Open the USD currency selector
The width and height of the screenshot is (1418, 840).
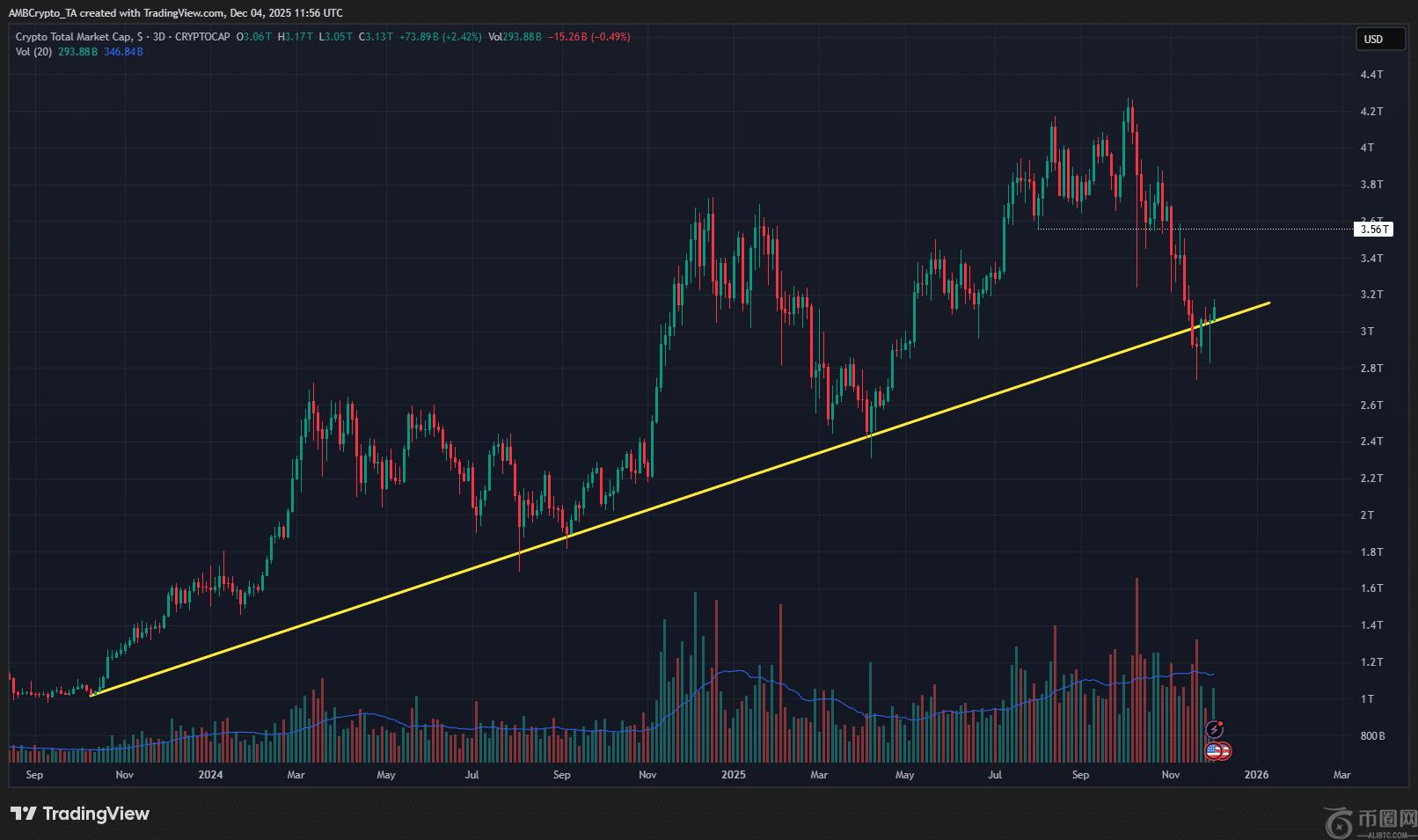tap(1373, 39)
